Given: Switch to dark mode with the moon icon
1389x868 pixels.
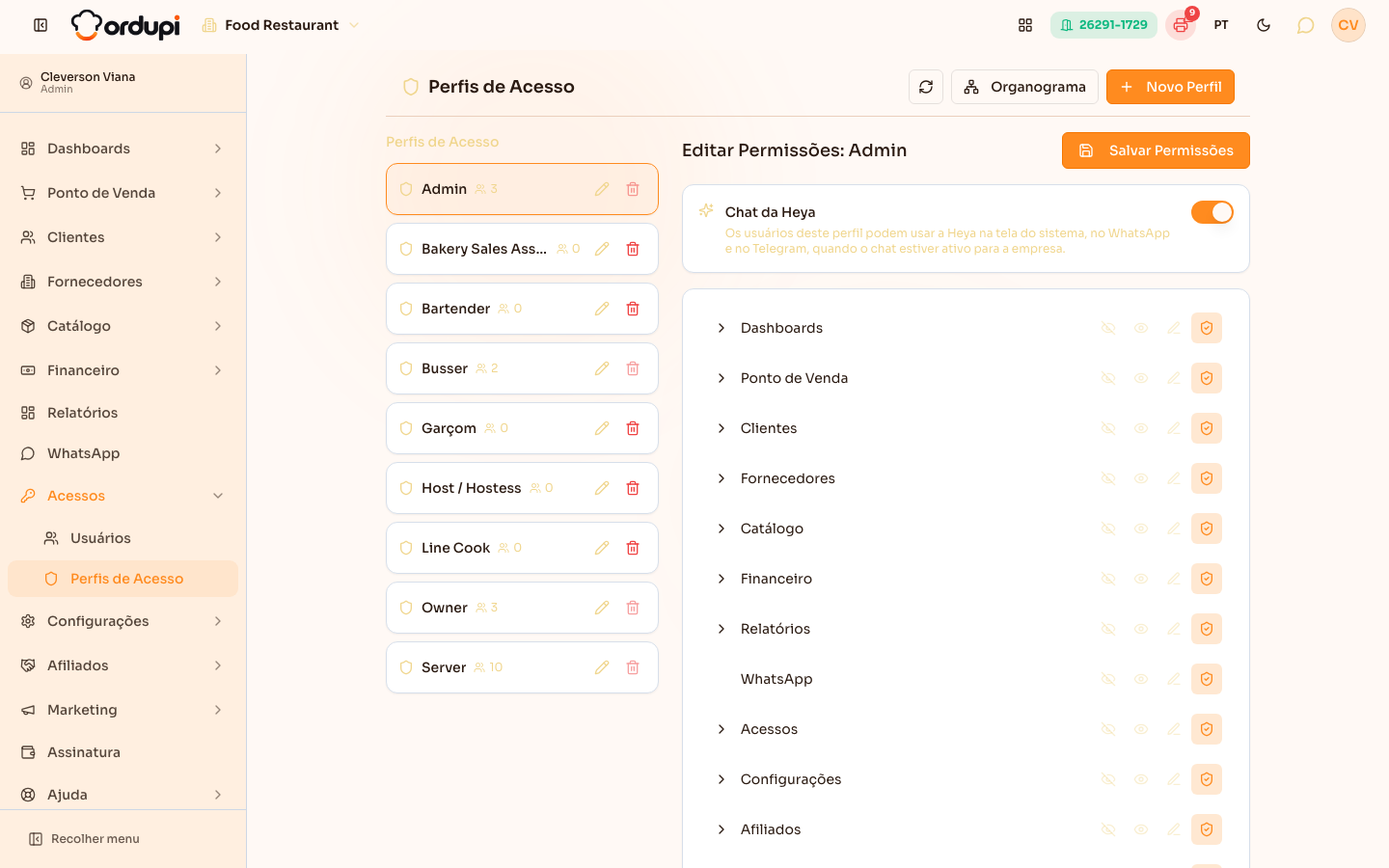Looking at the screenshot, I should [x=1264, y=25].
